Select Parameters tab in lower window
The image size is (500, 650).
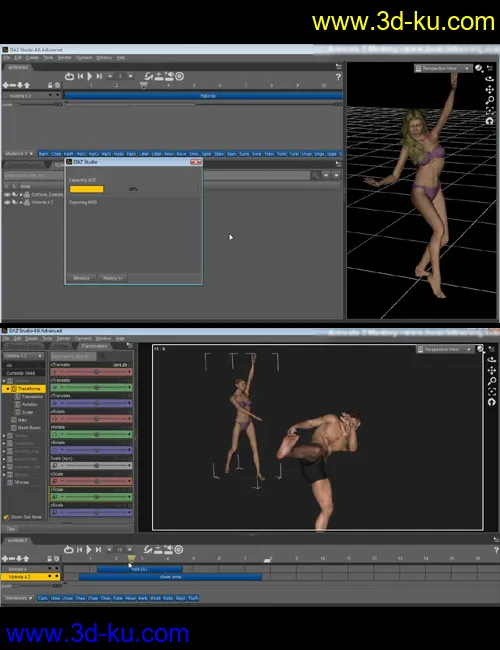95,346
